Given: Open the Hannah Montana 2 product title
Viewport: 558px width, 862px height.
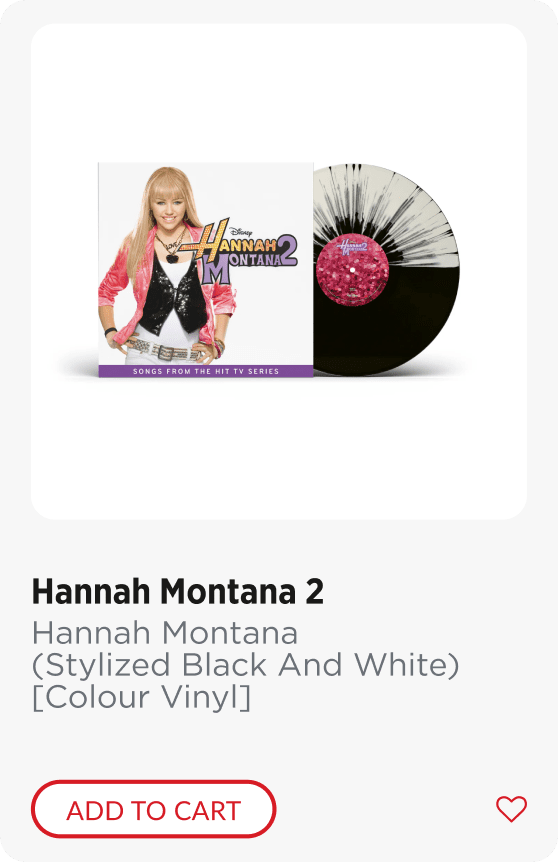Looking at the screenshot, I should [178, 592].
